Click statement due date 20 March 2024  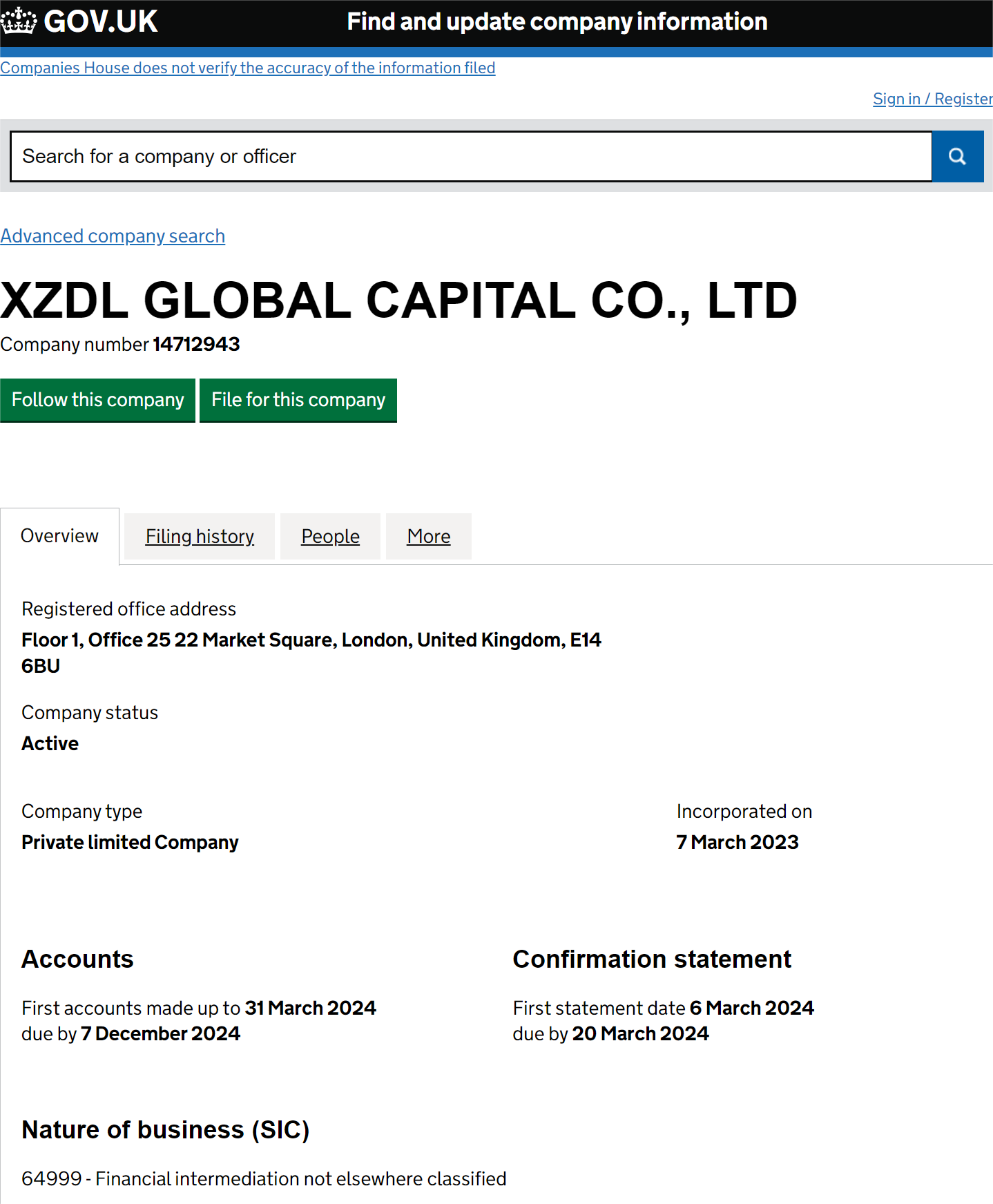[x=640, y=1034]
